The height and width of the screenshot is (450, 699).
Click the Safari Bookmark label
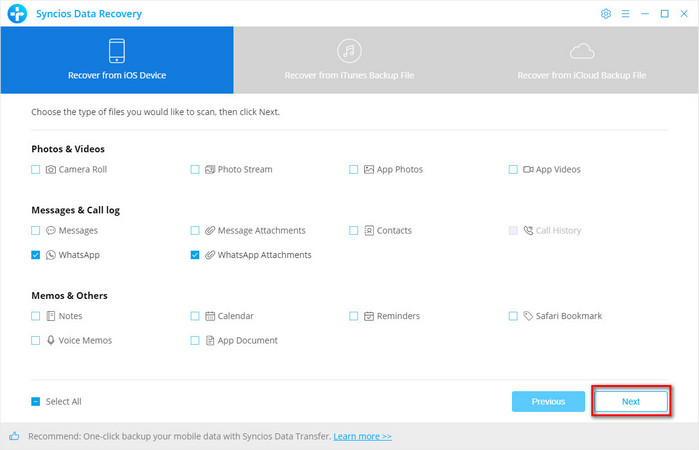pyautogui.click(x=569, y=316)
